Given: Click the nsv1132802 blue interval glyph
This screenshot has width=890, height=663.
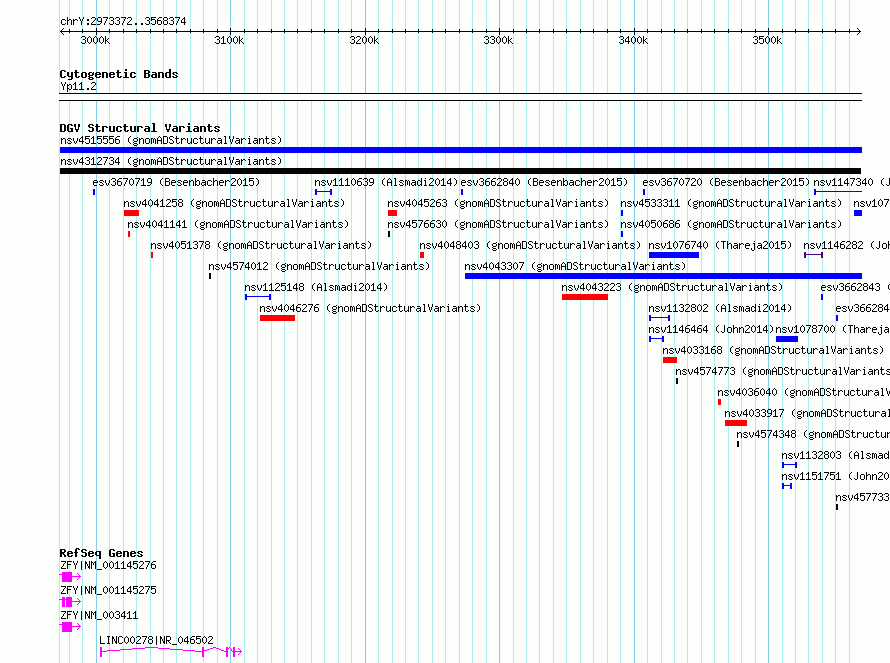Looking at the screenshot, I should [660, 318].
